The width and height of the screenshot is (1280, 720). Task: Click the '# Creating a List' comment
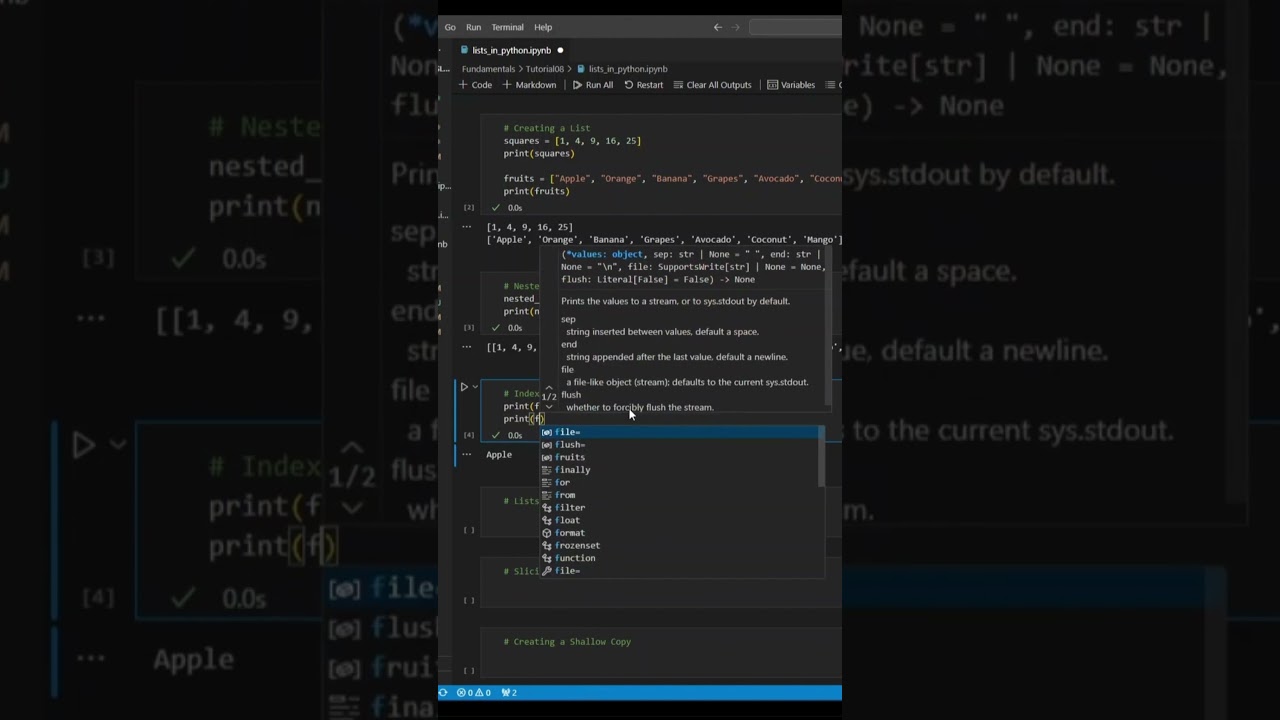click(547, 128)
